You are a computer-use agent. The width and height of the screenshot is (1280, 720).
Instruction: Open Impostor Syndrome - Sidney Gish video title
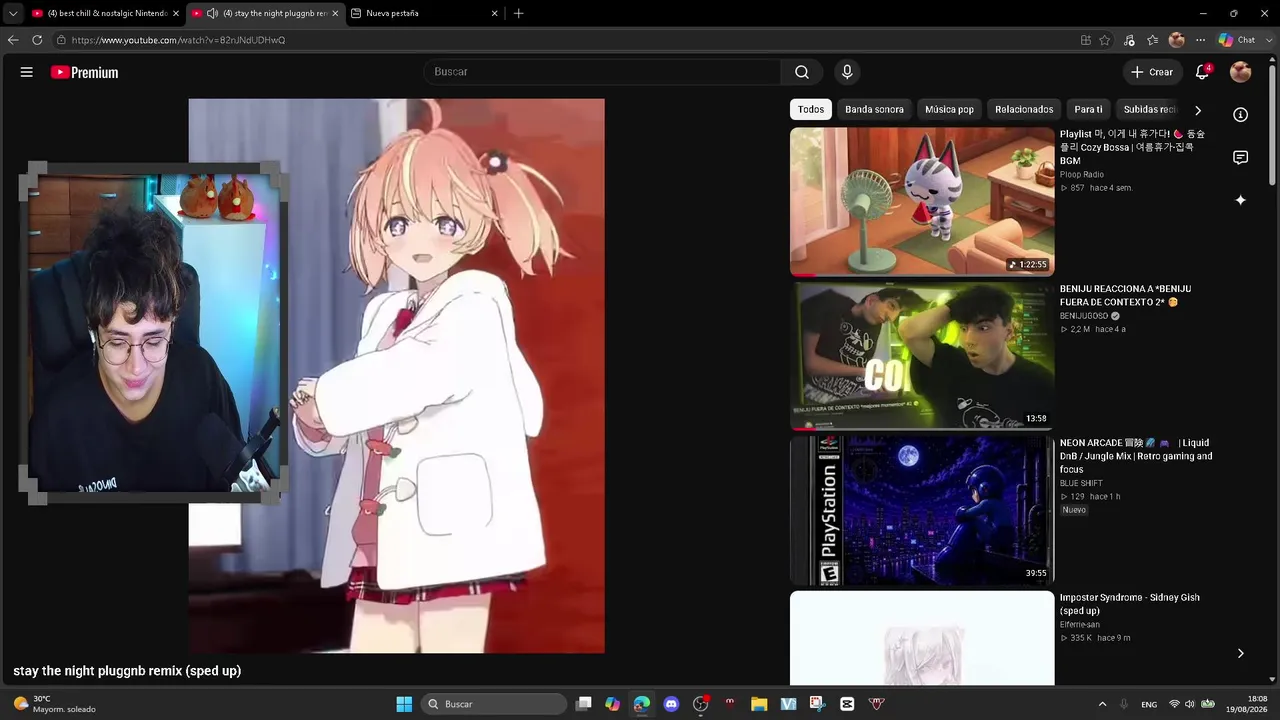point(1130,604)
